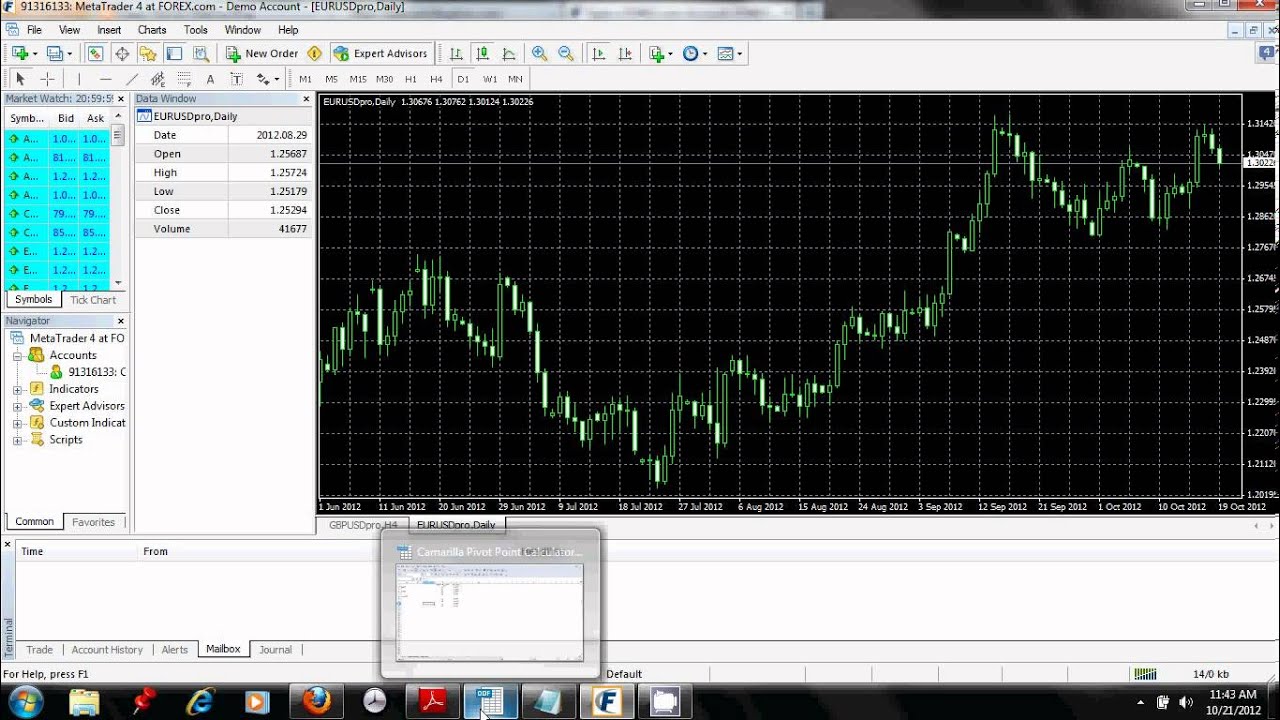Viewport: 1280px width, 720px height.
Task: Switch timeframe to M15
Action: [x=358, y=79]
